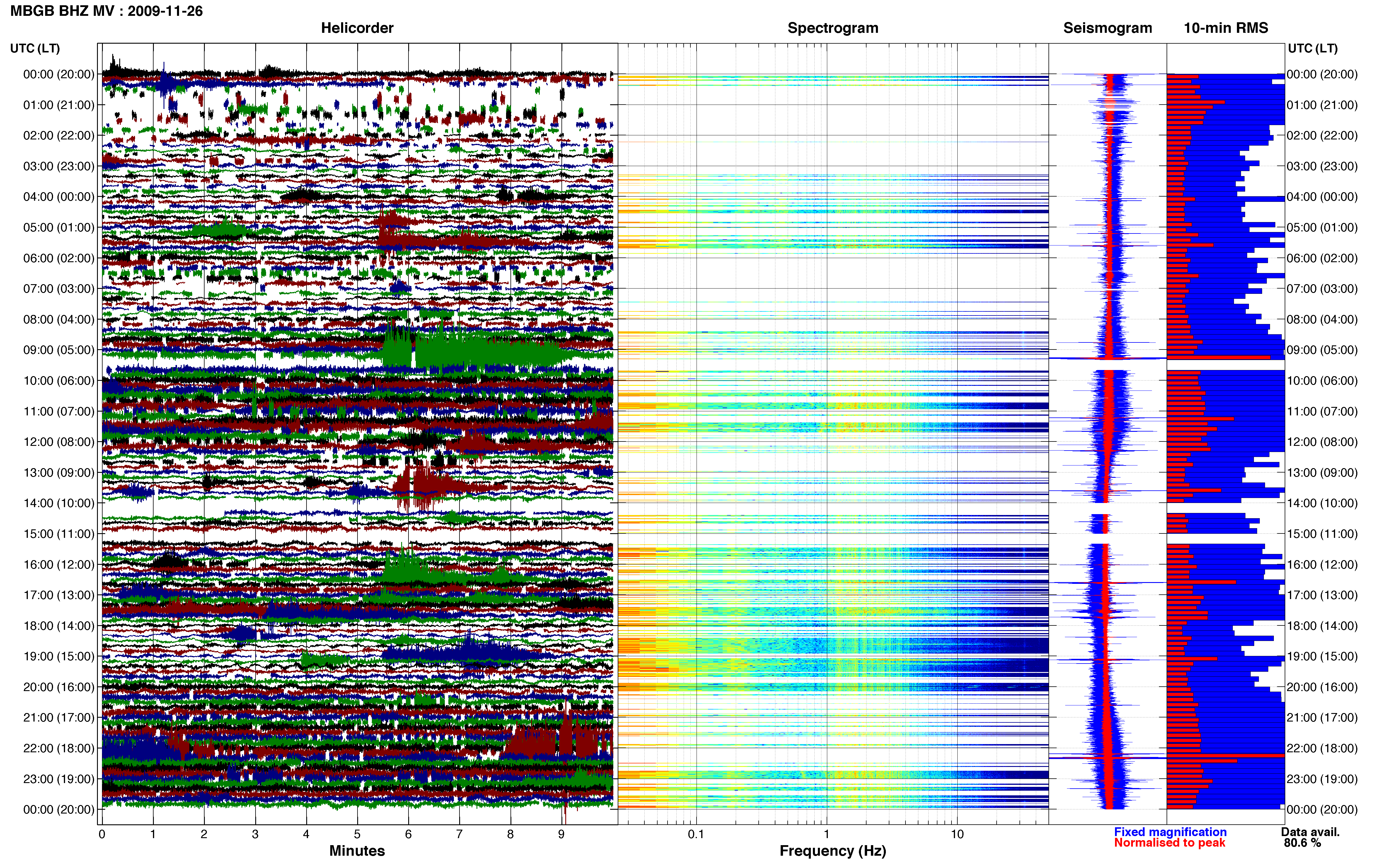
Task: Click the left time label '18:00 (14:00)'
Action: click(59, 626)
